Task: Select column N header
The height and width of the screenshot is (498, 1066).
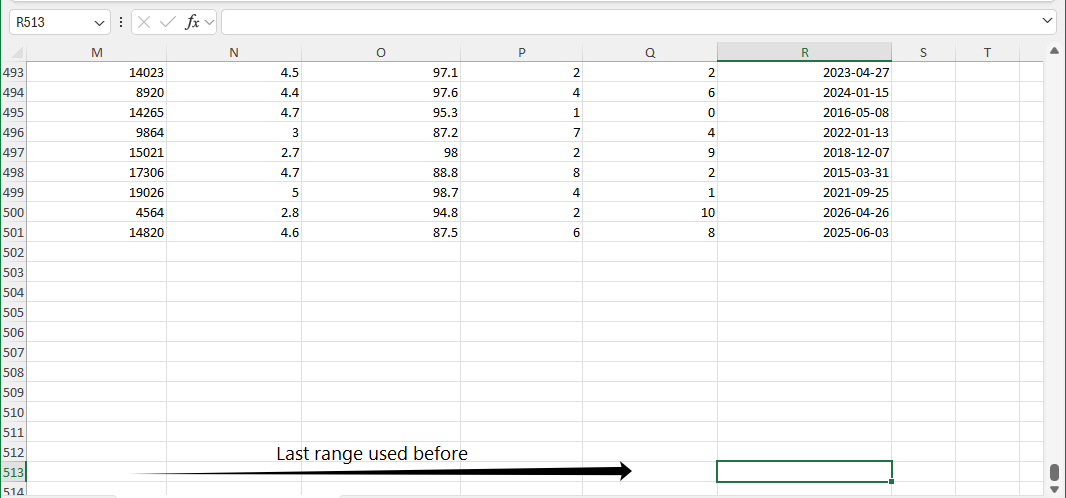Action: [234, 52]
